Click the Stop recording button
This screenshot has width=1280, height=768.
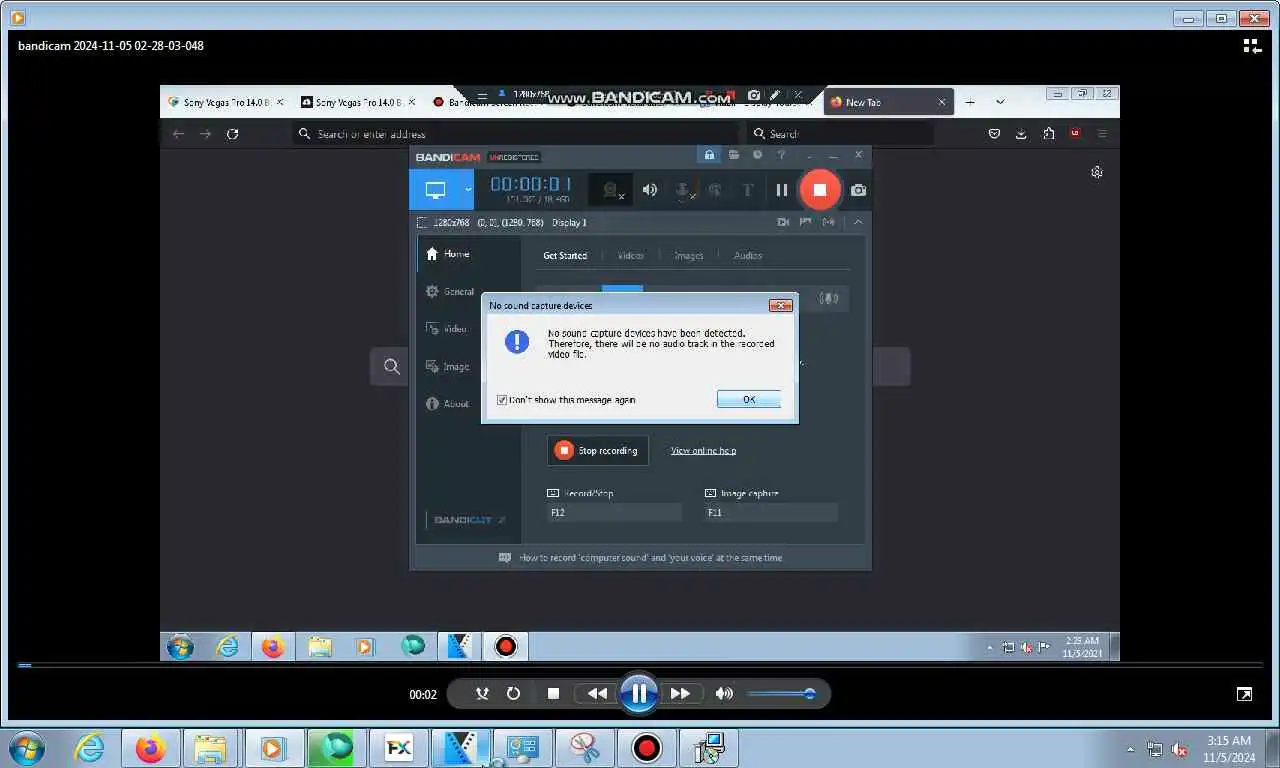click(x=598, y=450)
